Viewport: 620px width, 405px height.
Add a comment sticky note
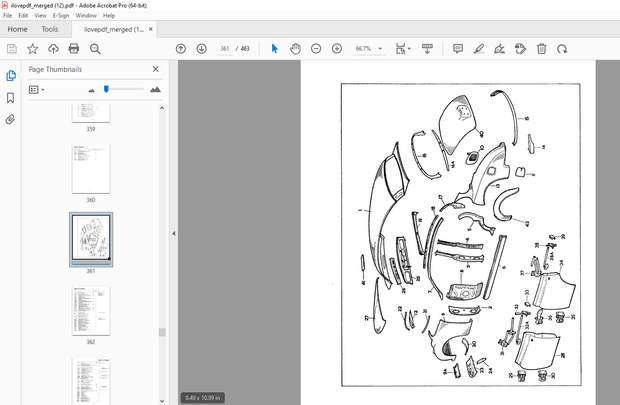click(458, 49)
